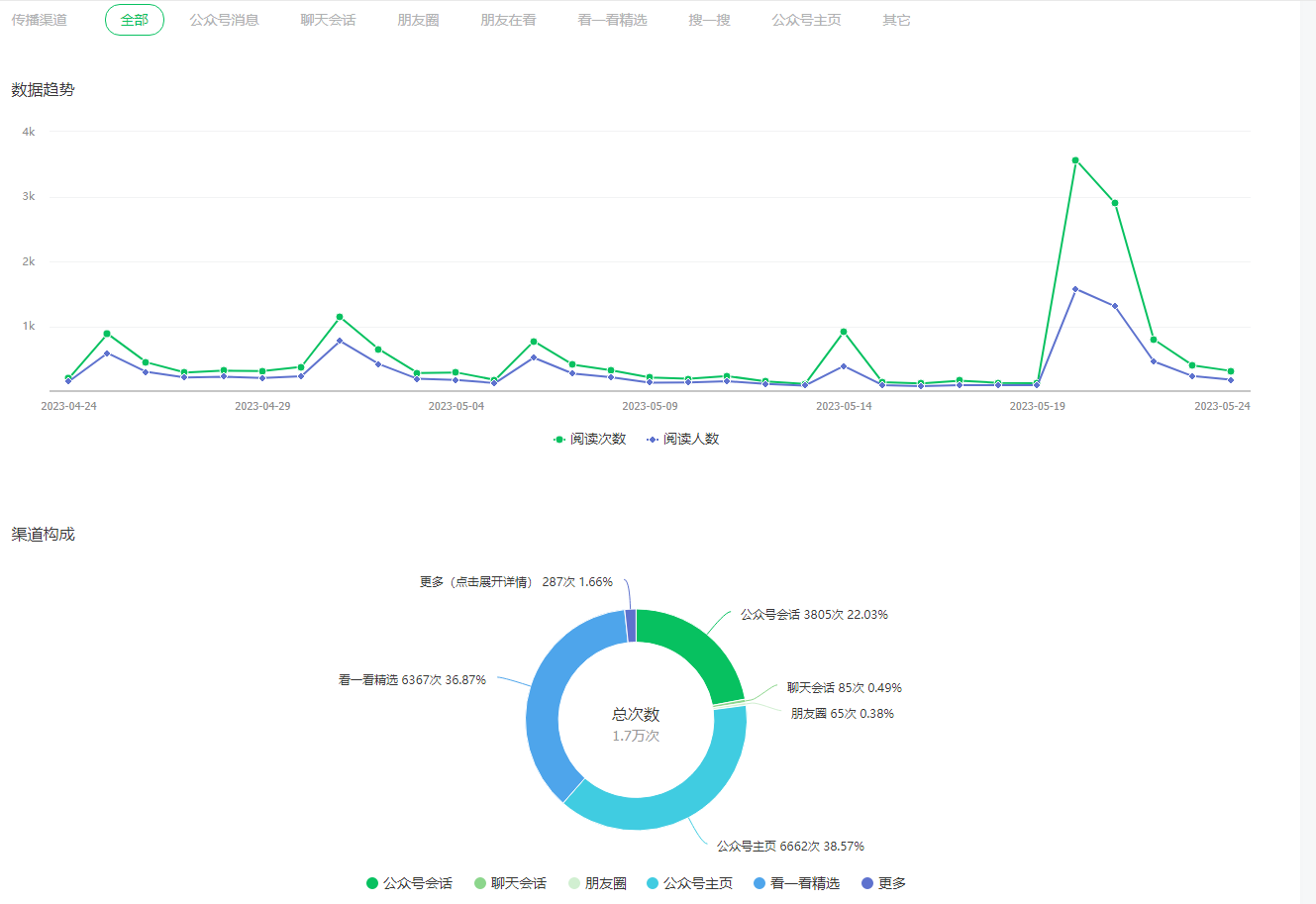Click the peak 阅读次数 data point after 2023-05-19
Image resolution: width=1316 pixels, height=904 pixels.
[x=1075, y=160]
